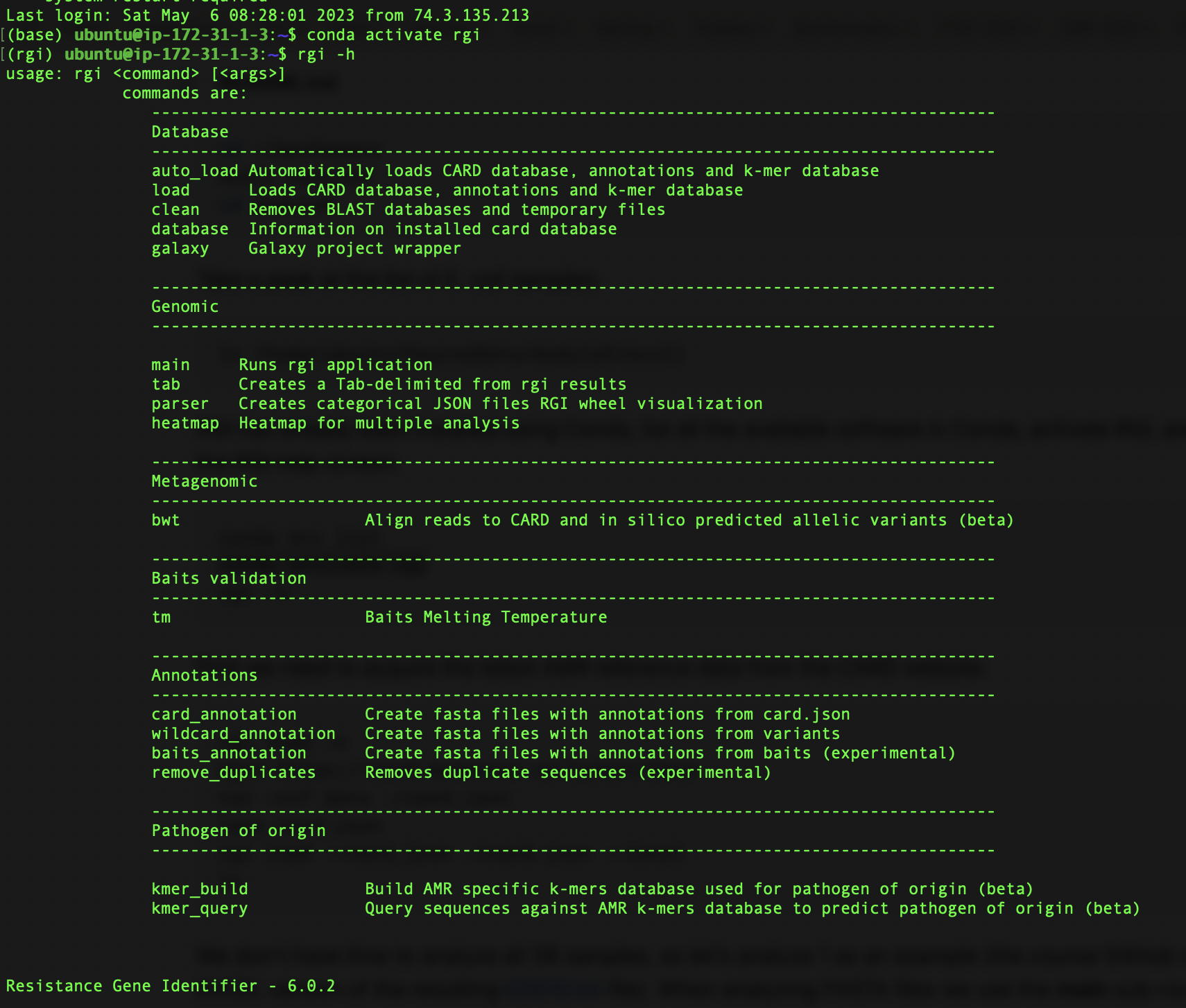The image size is (1186, 1008).
Task: Click 'Create fasta files with annotations from card.json'
Action: tap(608, 714)
